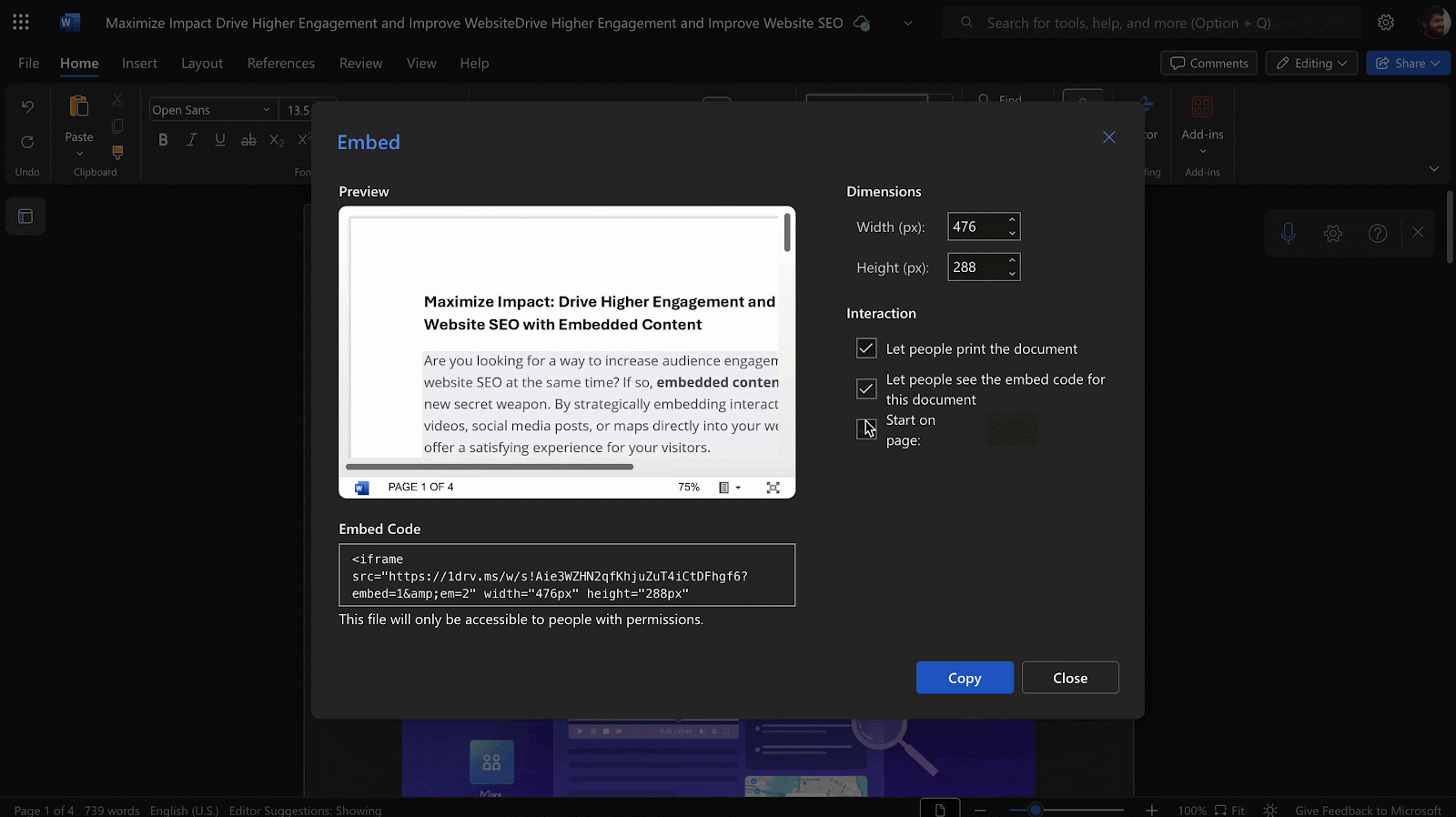Open the Share dropdown

coord(1408,63)
